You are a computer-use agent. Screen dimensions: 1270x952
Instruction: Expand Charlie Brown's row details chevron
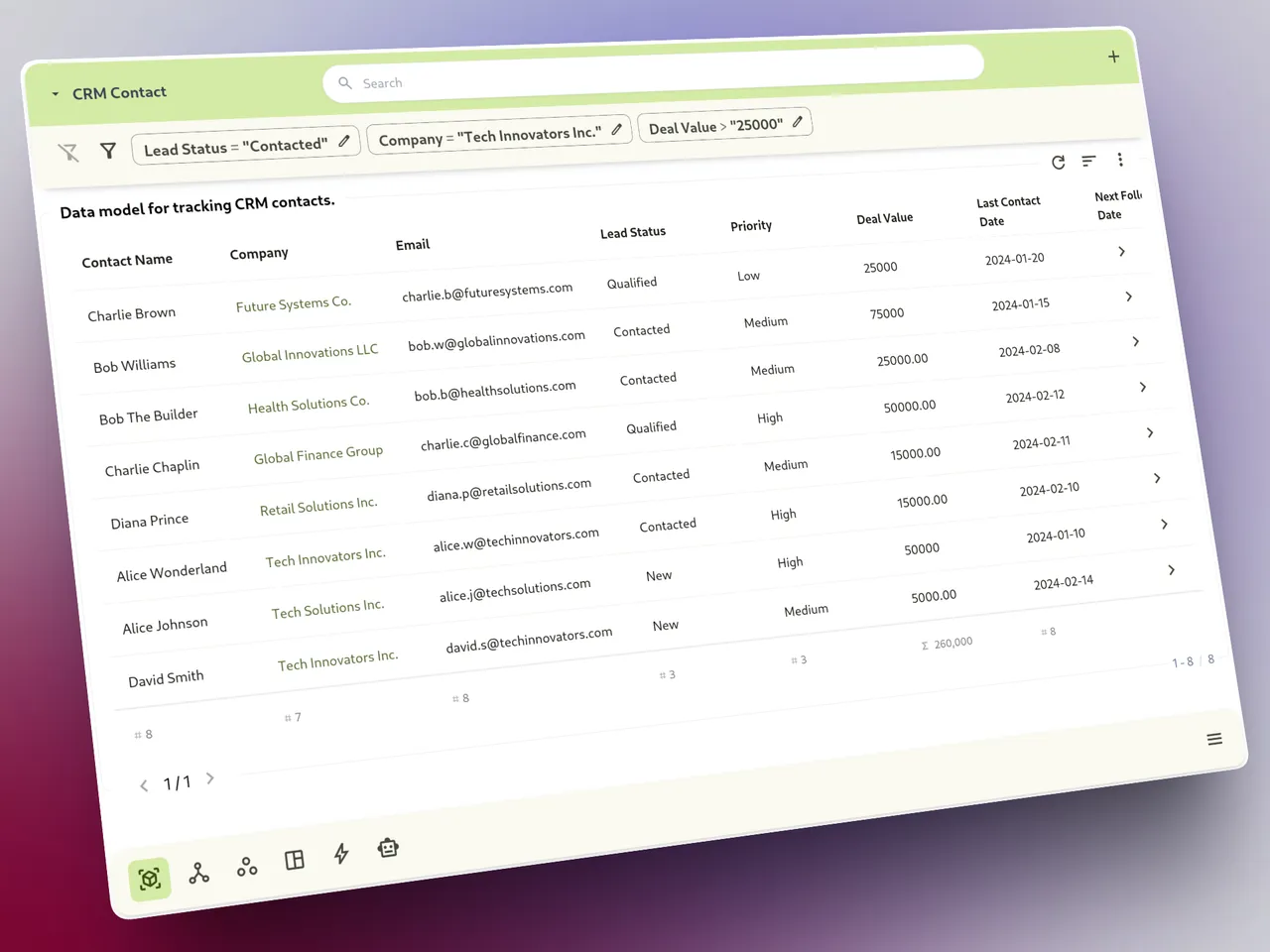1122,252
